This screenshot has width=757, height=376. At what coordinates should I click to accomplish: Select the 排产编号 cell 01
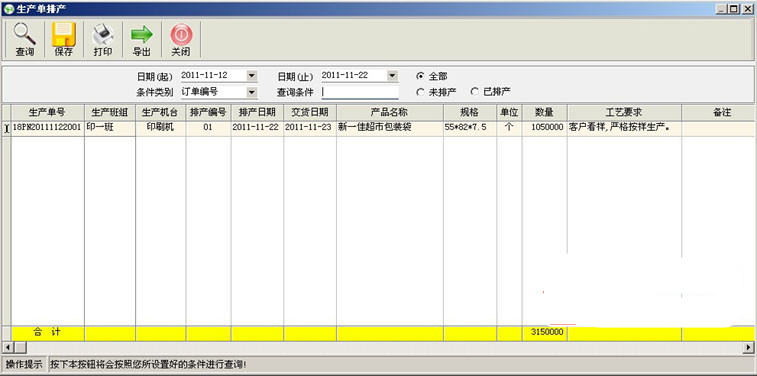[x=208, y=128]
